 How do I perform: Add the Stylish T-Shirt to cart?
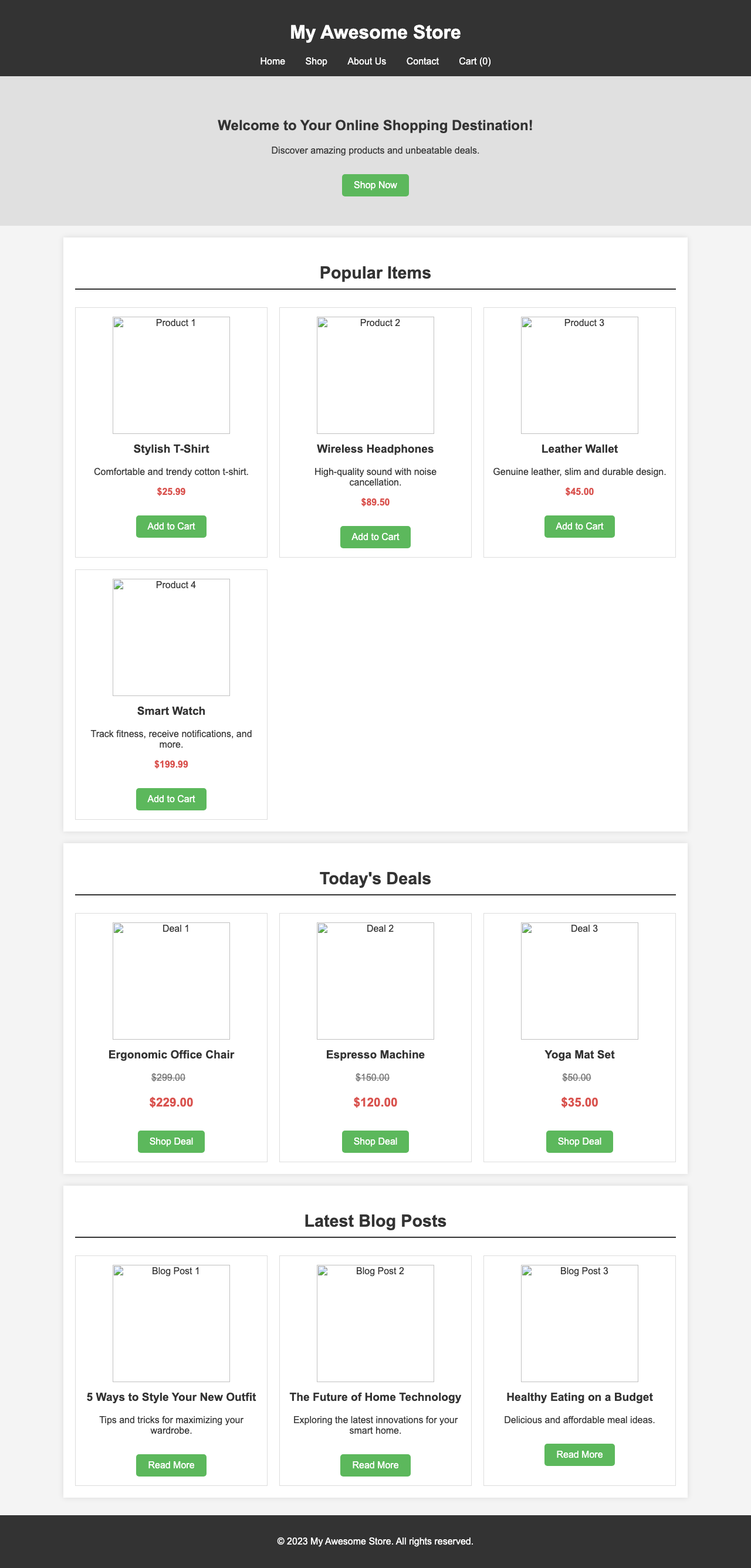tap(171, 526)
